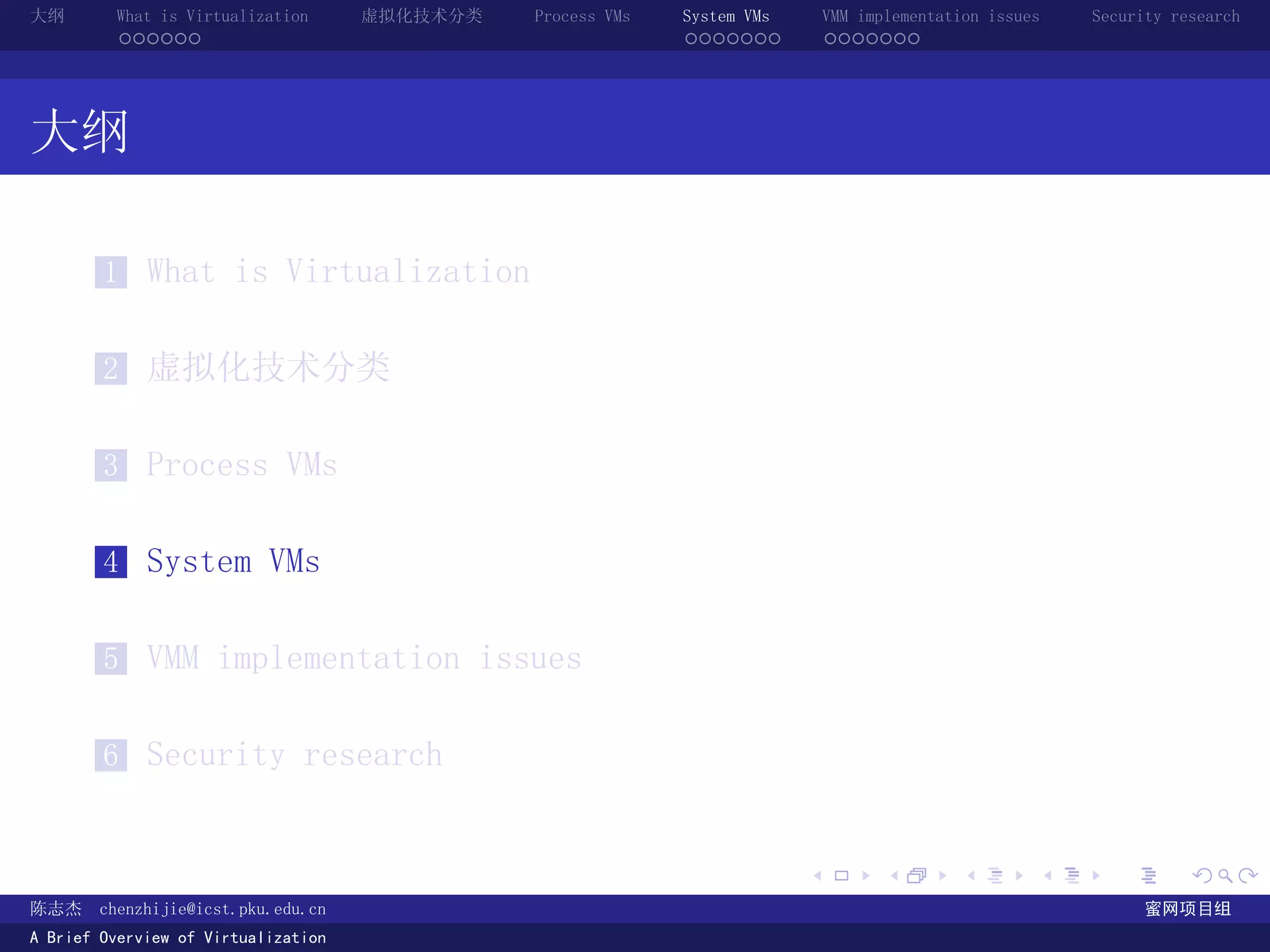1270x952 pixels.
Task: Follow outline entry 虚拟化技术分类
Action: [269, 368]
